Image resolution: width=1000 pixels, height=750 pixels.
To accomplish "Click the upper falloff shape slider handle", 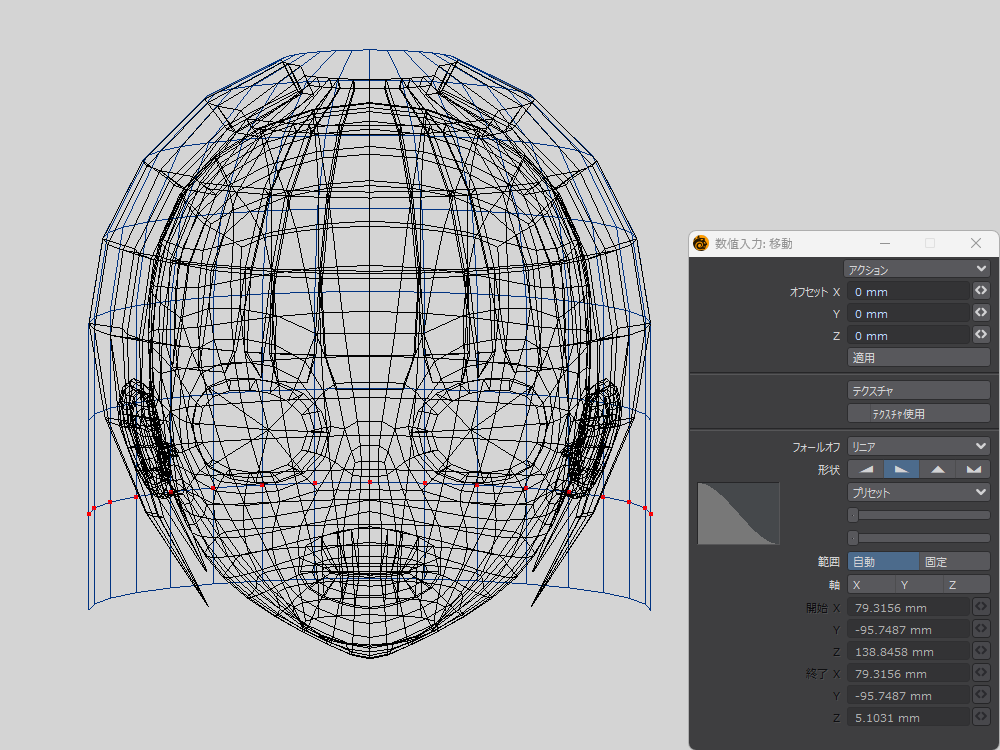I will pos(853,515).
